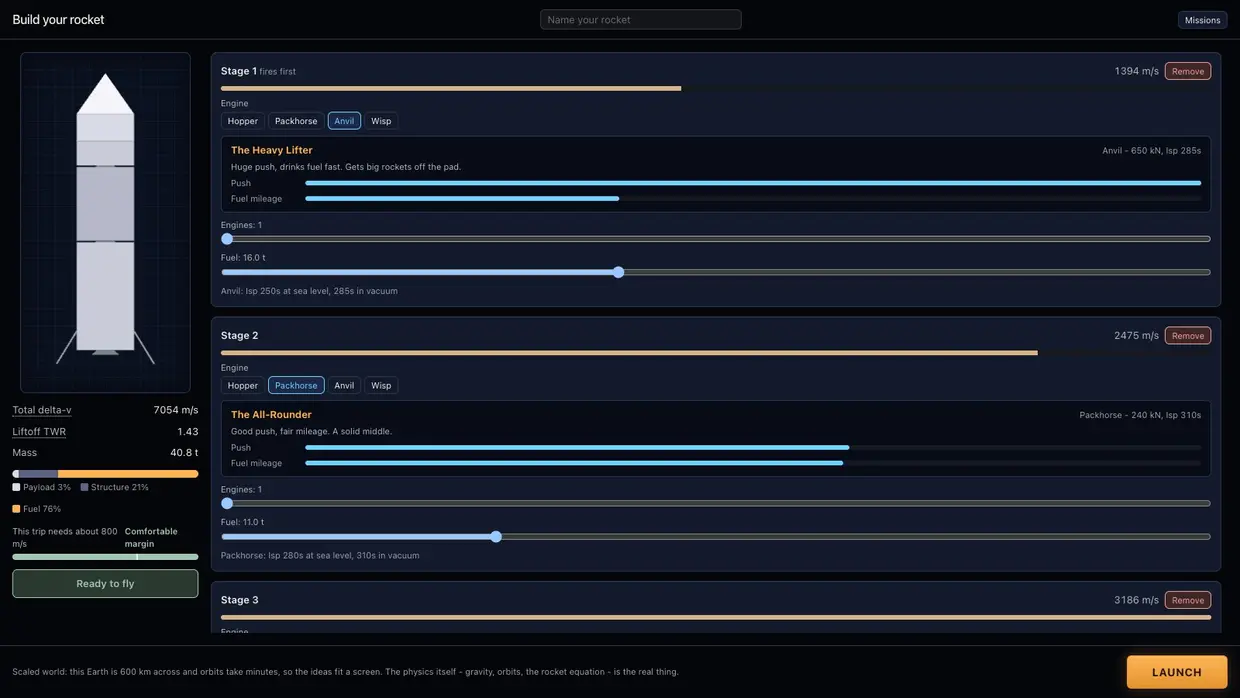Focus the Name your rocket field
This screenshot has width=1240, height=698.
(641, 20)
